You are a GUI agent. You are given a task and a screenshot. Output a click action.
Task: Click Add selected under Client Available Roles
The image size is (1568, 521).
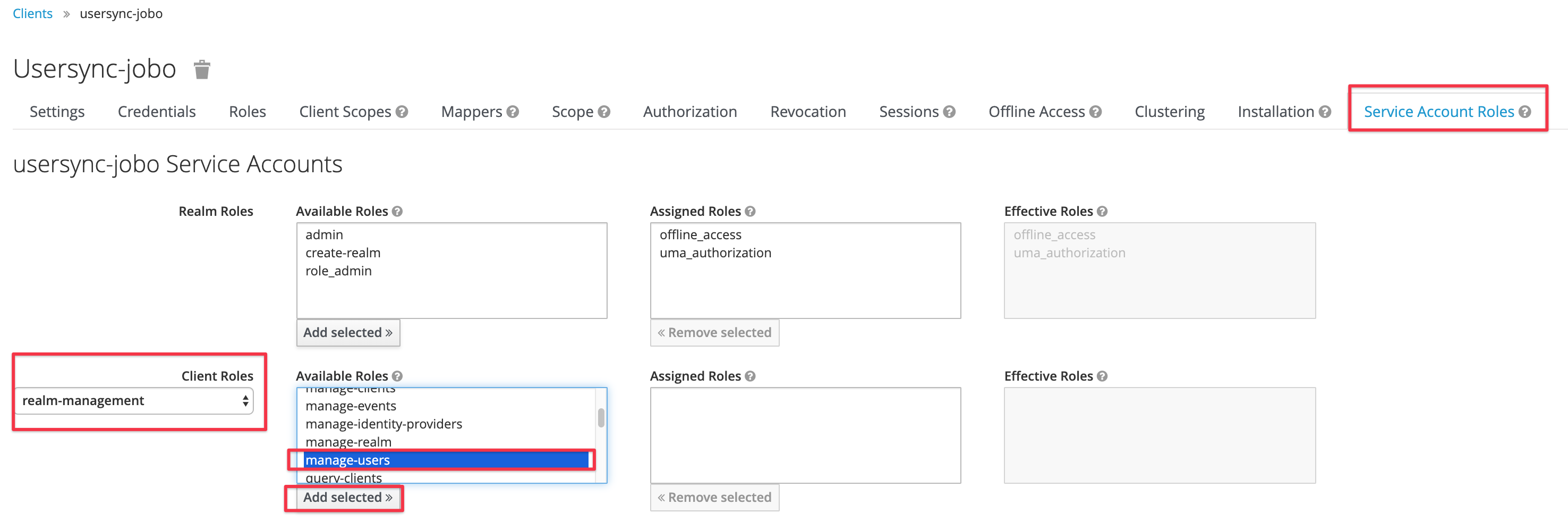pyautogui.click(x=347, y=498)
